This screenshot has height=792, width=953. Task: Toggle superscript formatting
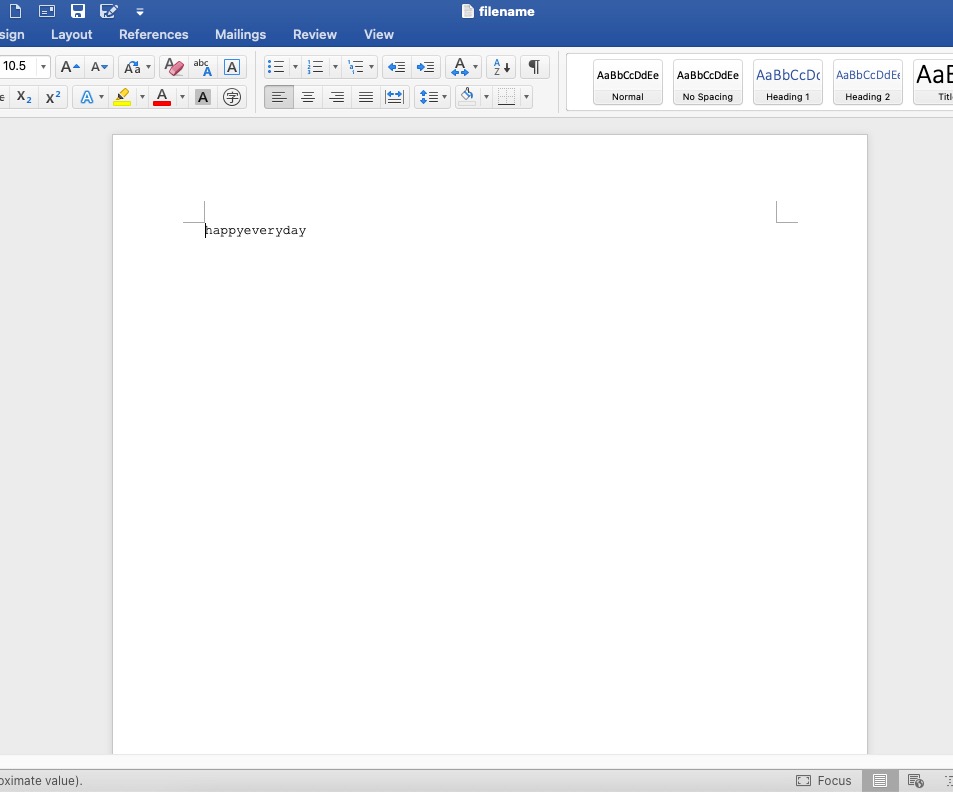52,97
